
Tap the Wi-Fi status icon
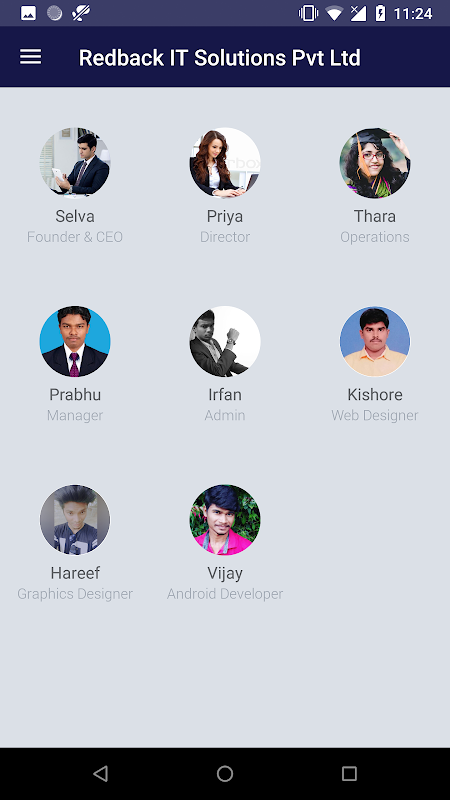click(334, 14)
